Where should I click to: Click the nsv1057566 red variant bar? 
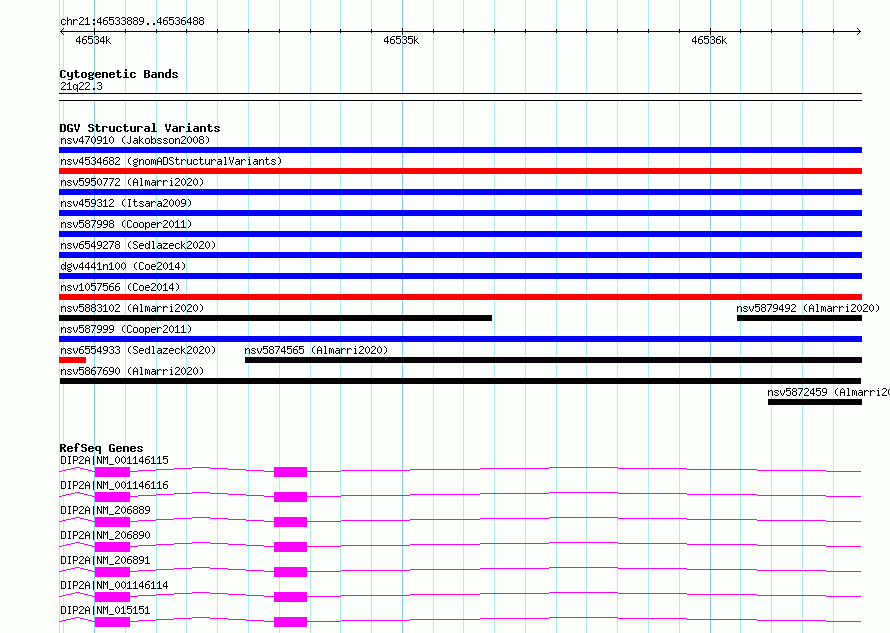[460, 297]
